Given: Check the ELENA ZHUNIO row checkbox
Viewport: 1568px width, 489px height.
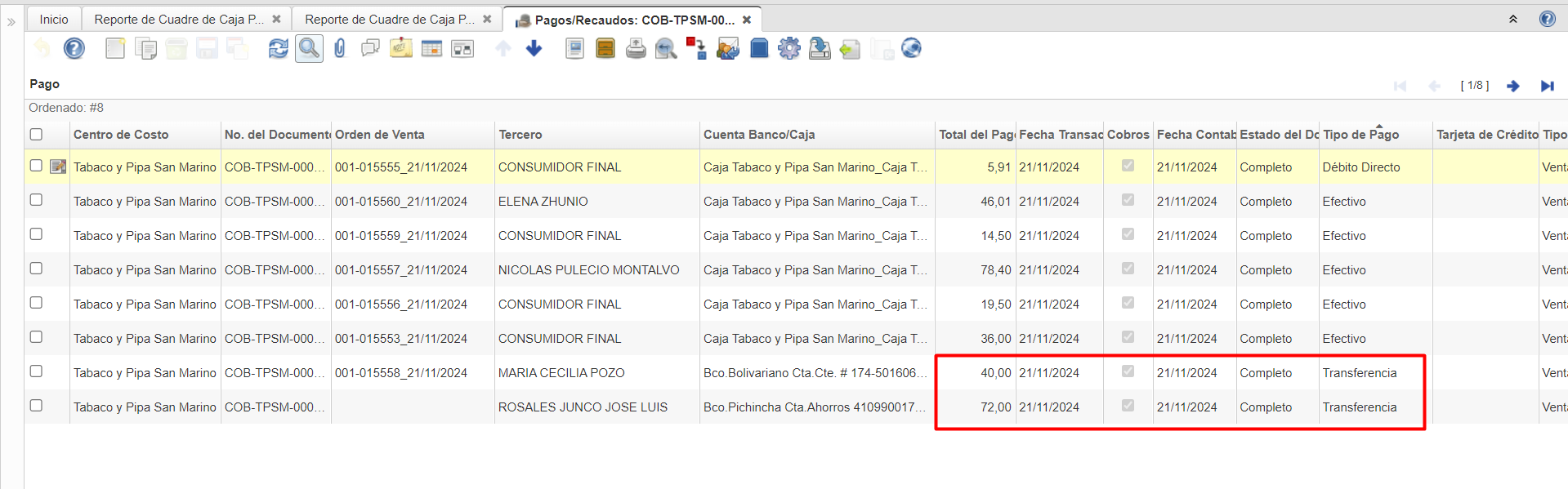Looking at the screenshot, I should pyautogui.click(x=36, y=200).
